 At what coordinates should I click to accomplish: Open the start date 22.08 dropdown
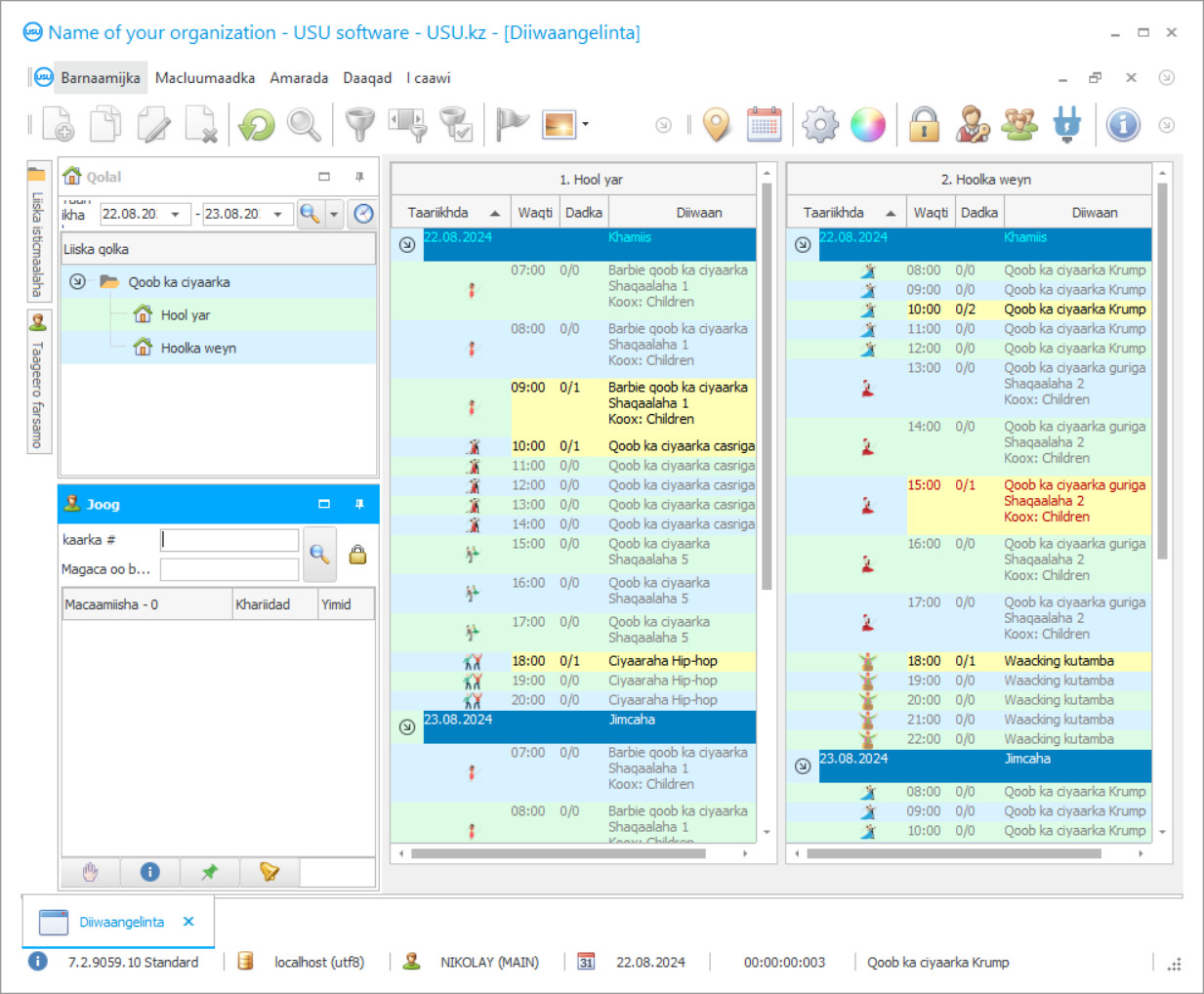click(x=176, y=214)
